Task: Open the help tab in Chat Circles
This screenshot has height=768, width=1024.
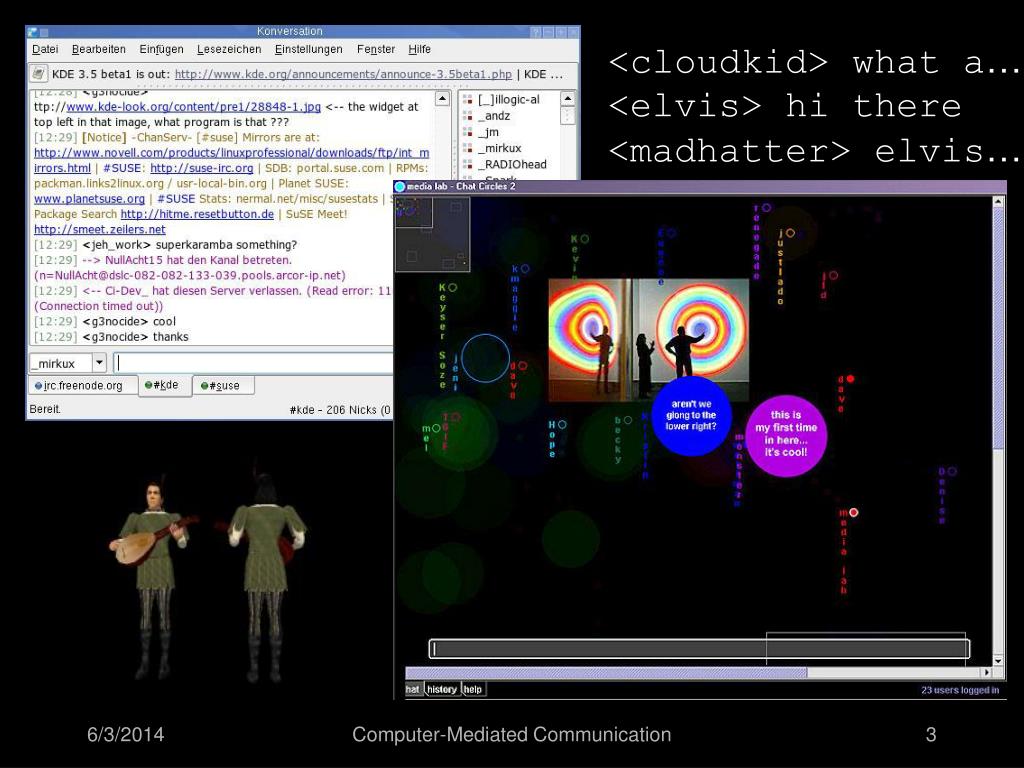Action: coord(473,689)
